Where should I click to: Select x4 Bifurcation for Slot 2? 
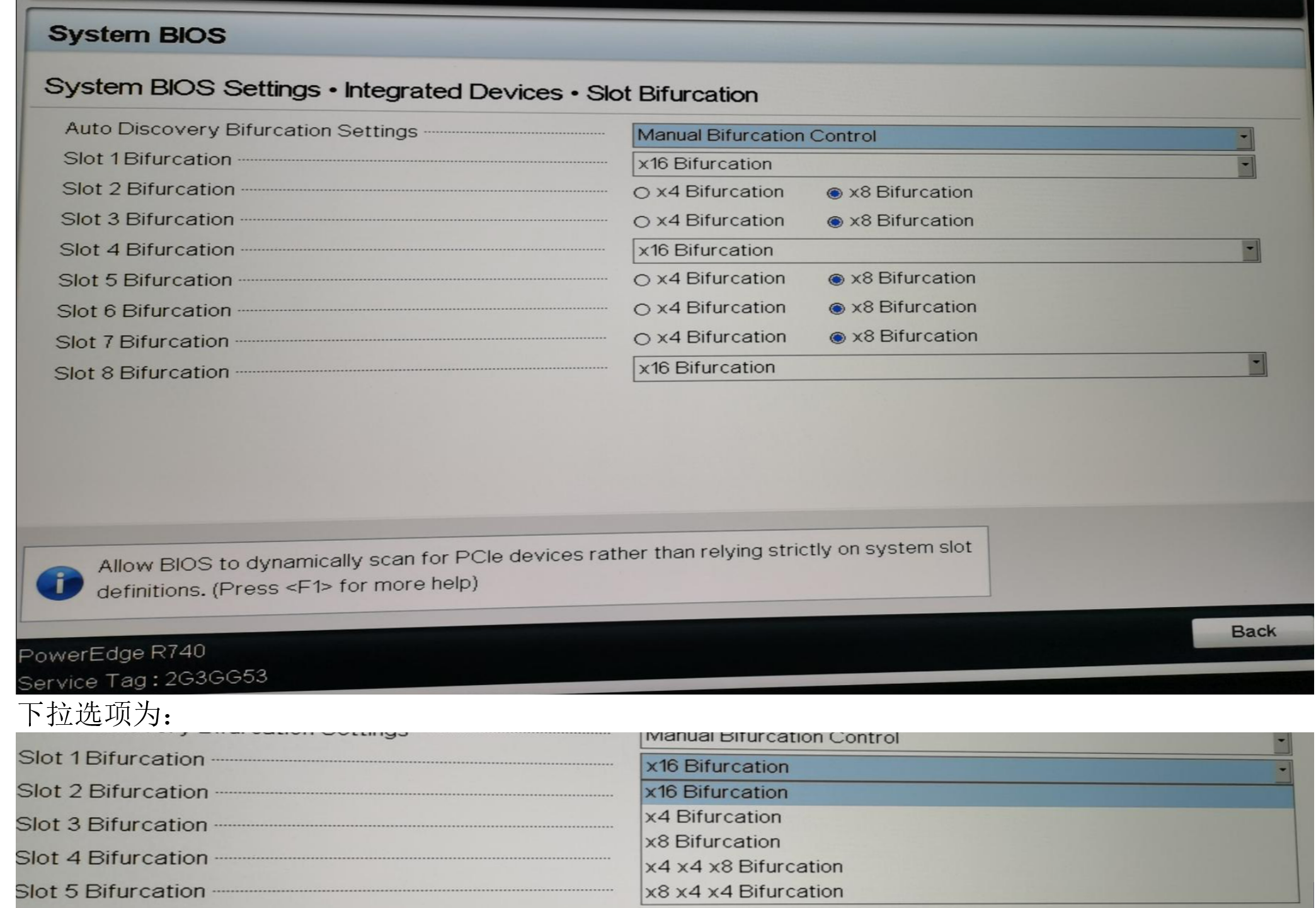coord(641,193)
